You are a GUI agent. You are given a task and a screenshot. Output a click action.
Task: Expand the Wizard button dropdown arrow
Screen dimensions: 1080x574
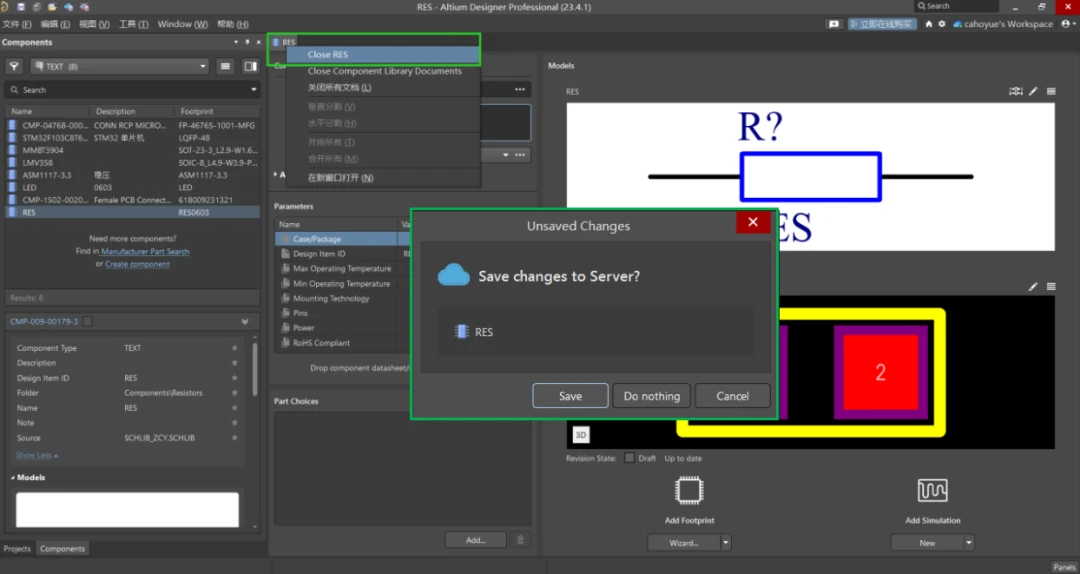[x=726, y=543]
